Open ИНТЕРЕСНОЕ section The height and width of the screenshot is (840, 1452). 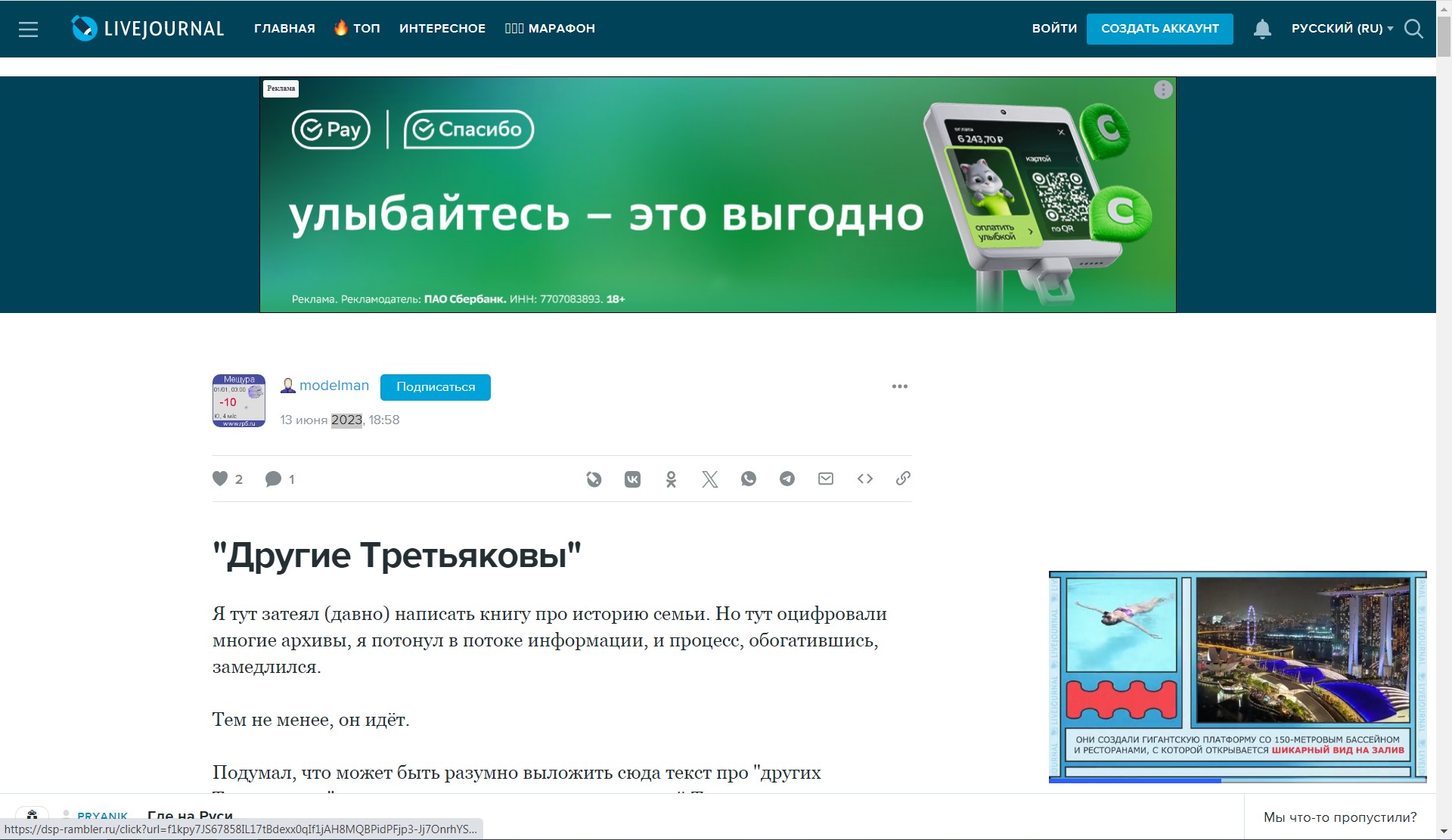click(x=442, y=29)
